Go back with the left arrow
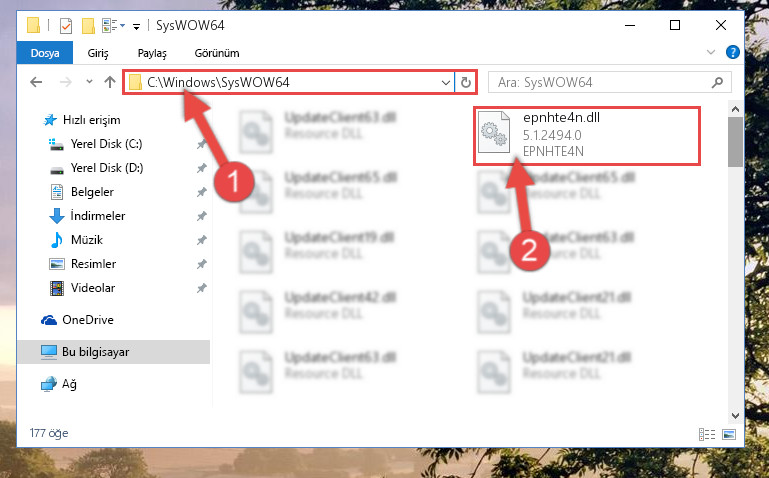This screenshot has width=769, height=478. click(36, 82)
